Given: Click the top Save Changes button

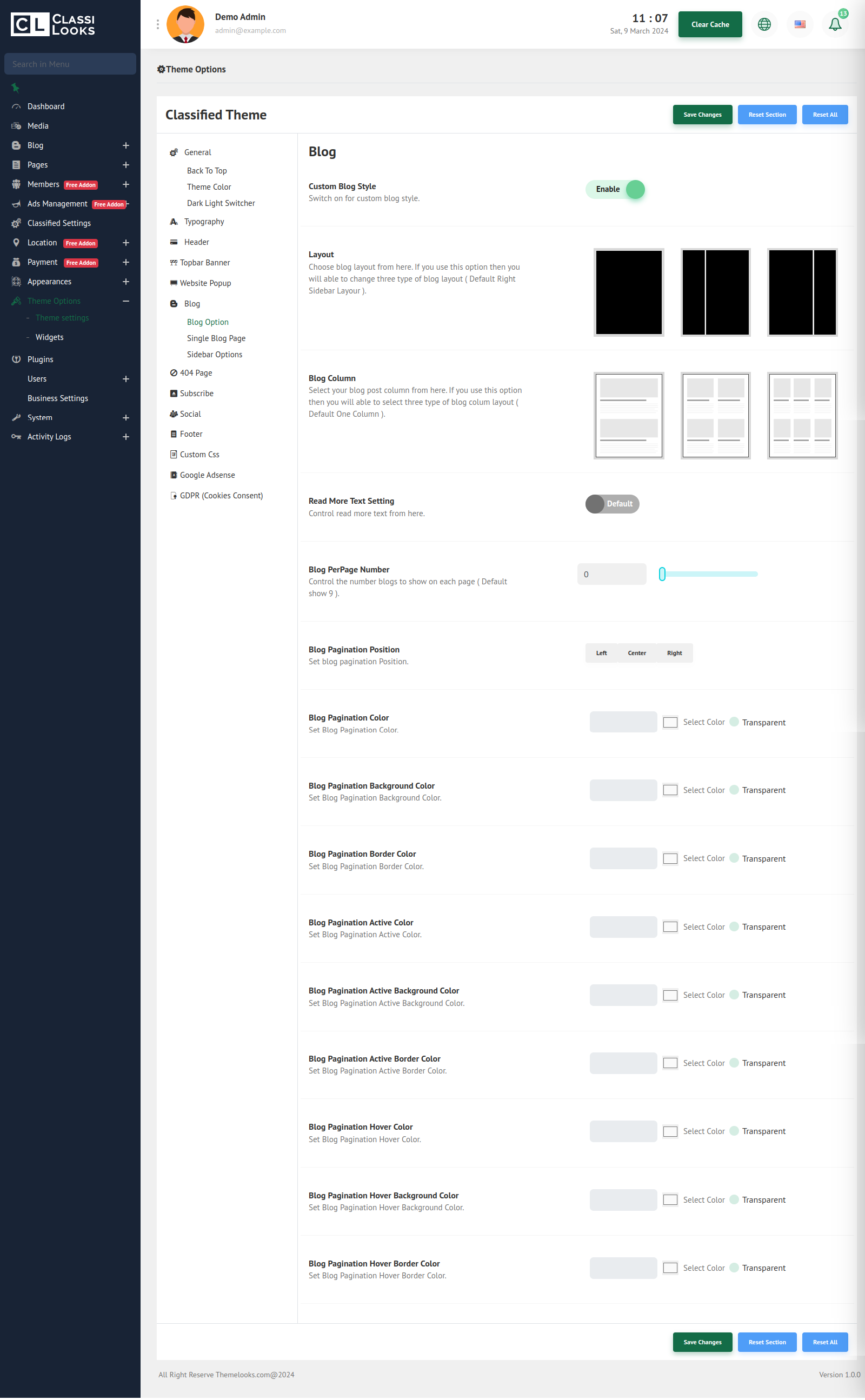Looking at the screenshot, I should point(702,115).
